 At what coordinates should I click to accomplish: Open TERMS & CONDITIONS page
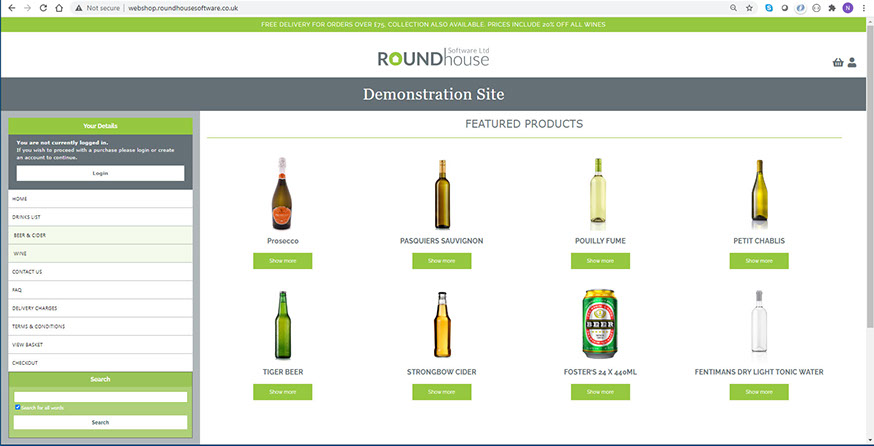click(100, 326)
